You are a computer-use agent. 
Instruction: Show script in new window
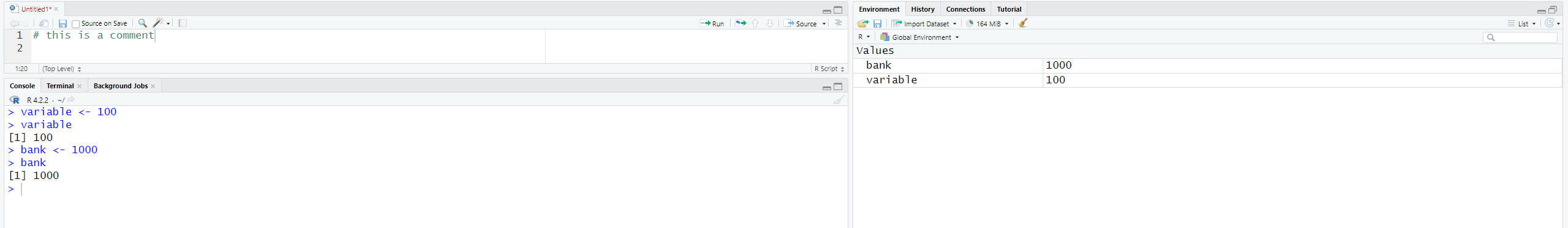click(x=44, y=23)
